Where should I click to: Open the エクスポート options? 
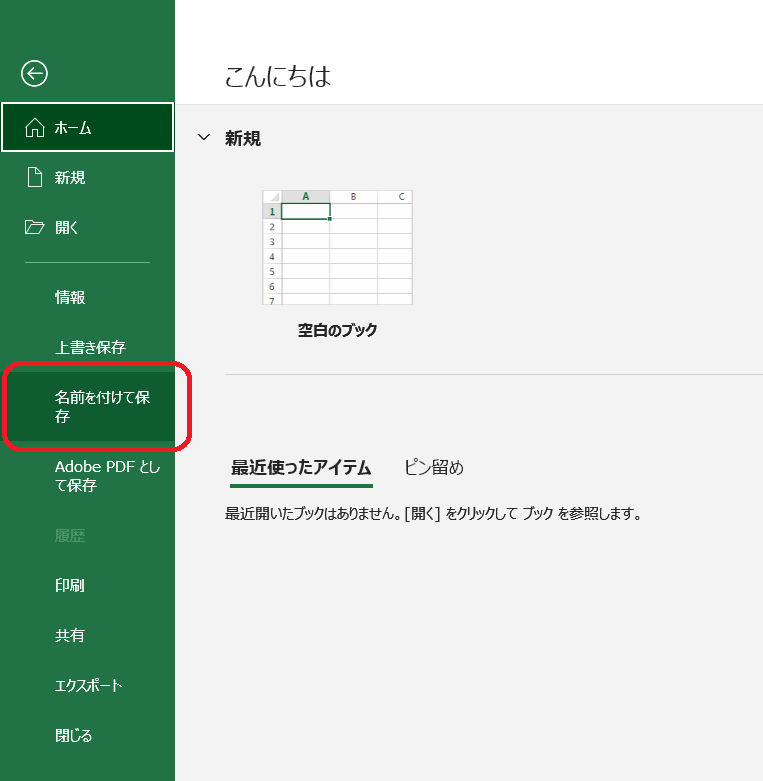coord(88,686)
